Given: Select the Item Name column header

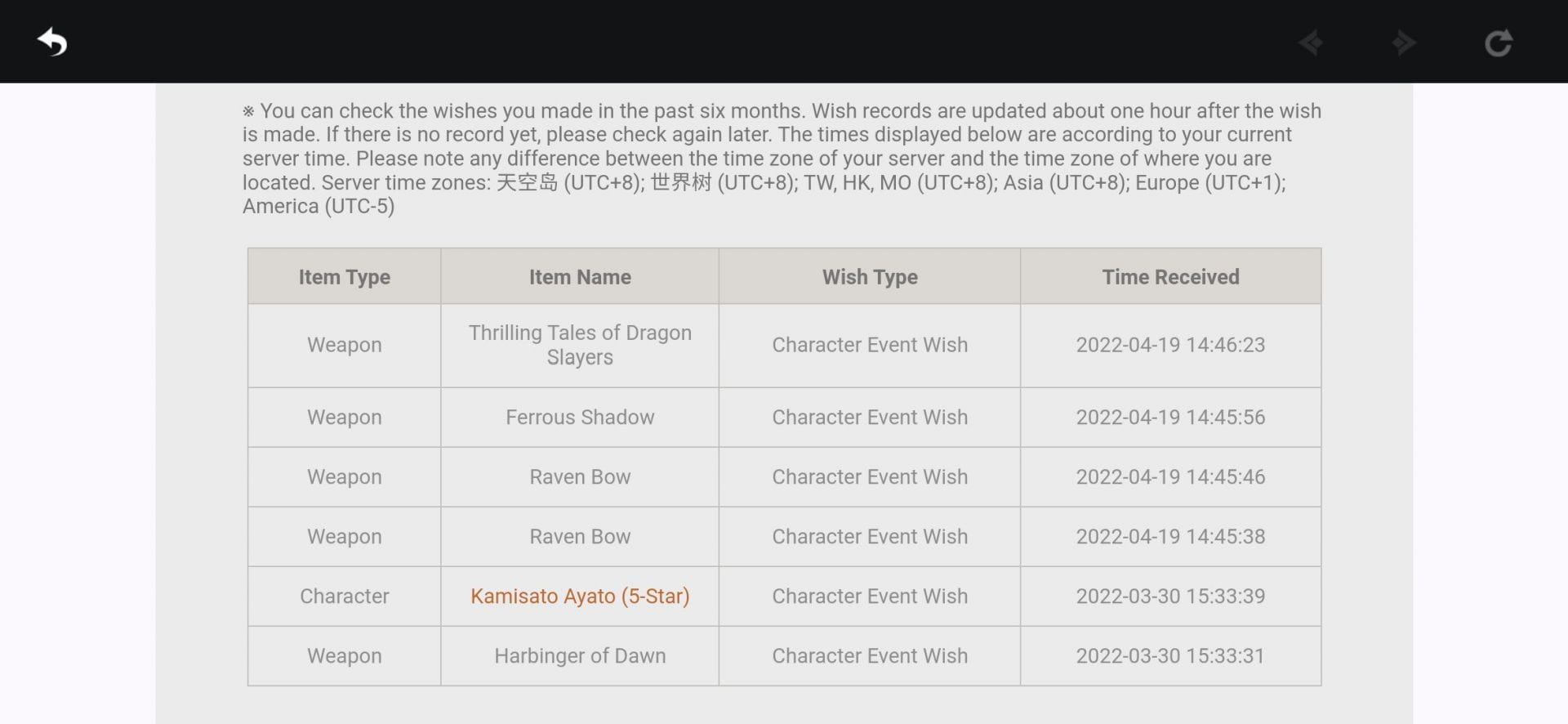Looking at the screenshot, I should point(579,277).
